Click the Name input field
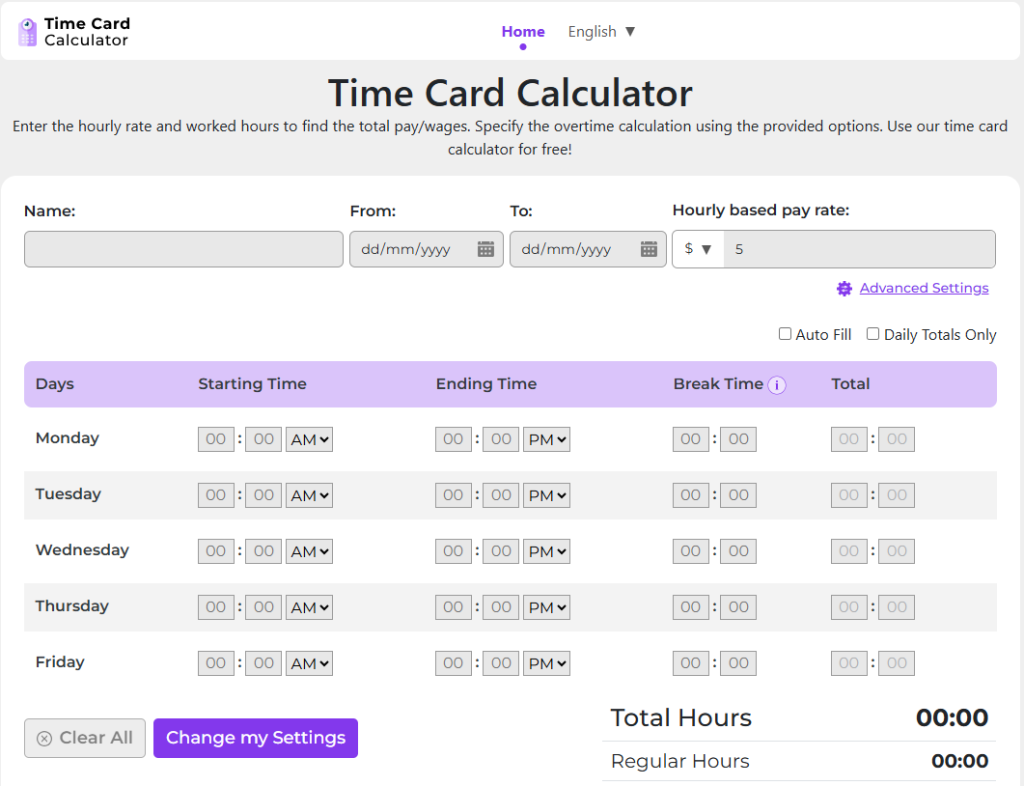This screenshot has height=786, width=1024. tap(183, 249)
